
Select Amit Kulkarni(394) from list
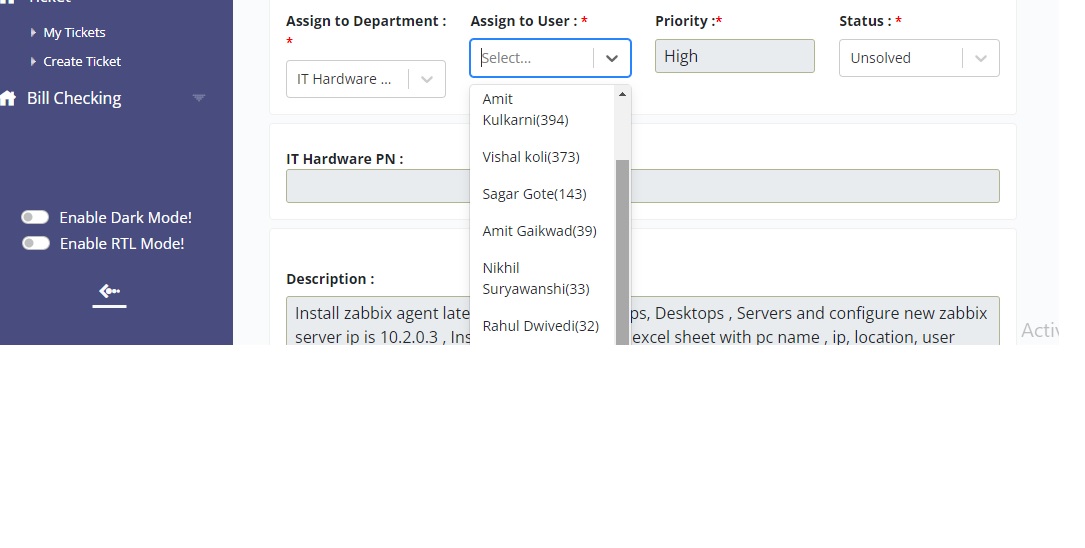click(x=542, y=109)
